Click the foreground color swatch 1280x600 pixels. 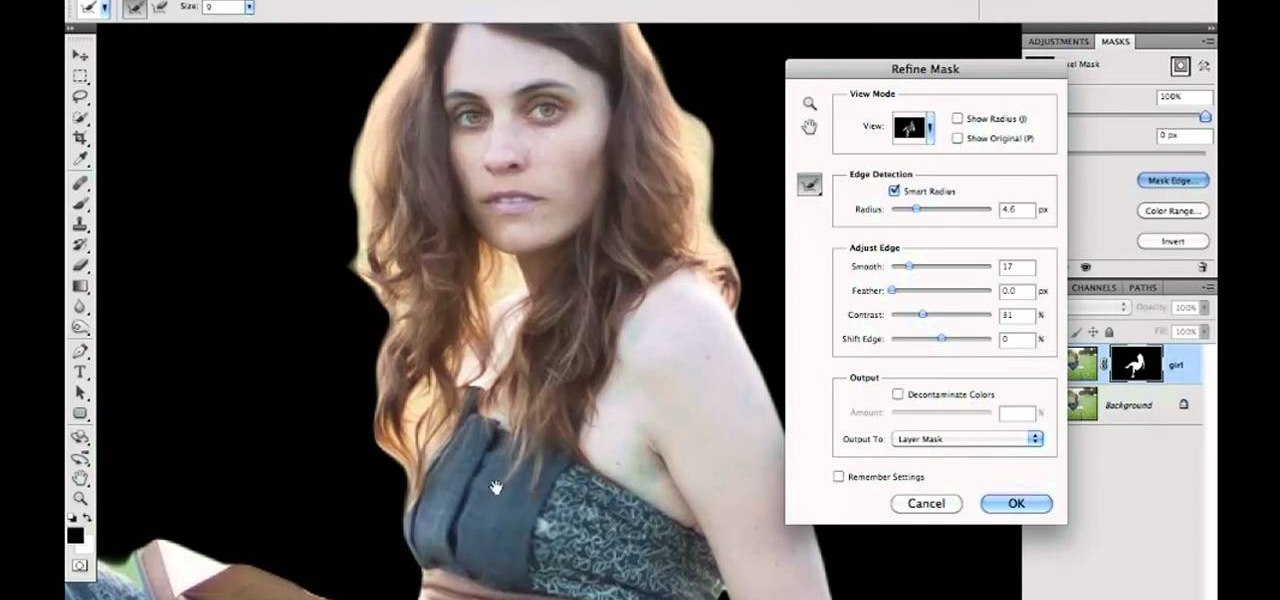tap(76, 535)
